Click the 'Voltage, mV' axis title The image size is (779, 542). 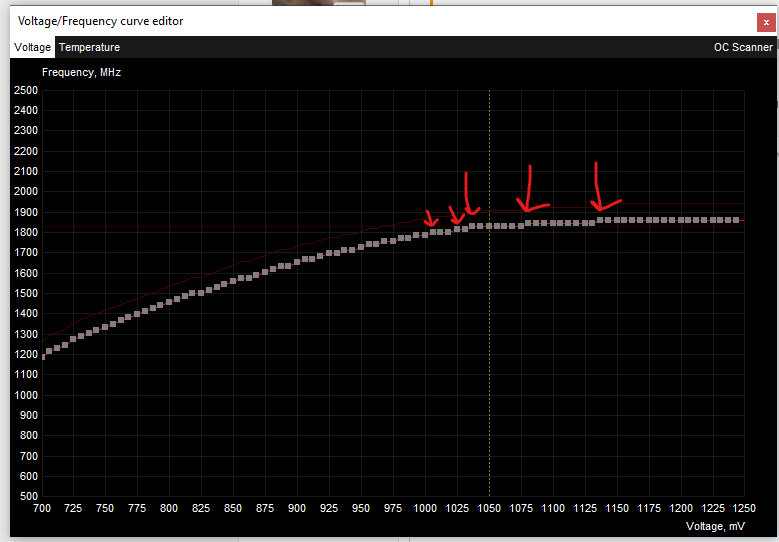(715, 526)
